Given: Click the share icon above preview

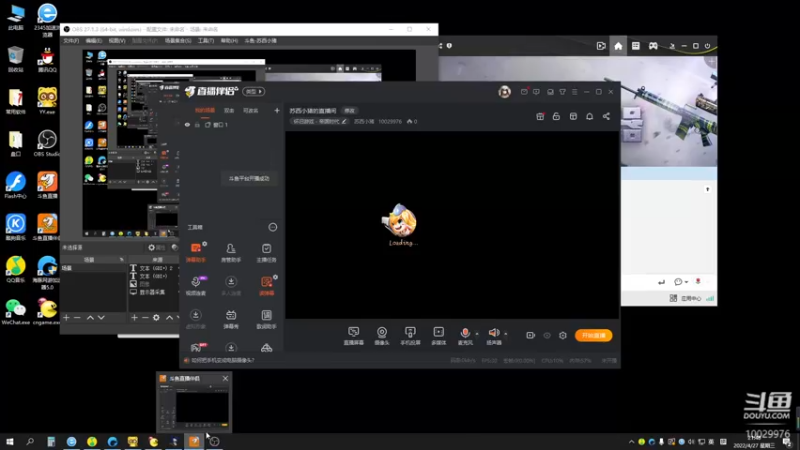Looking at the screenshot, I should pos(606,116).
